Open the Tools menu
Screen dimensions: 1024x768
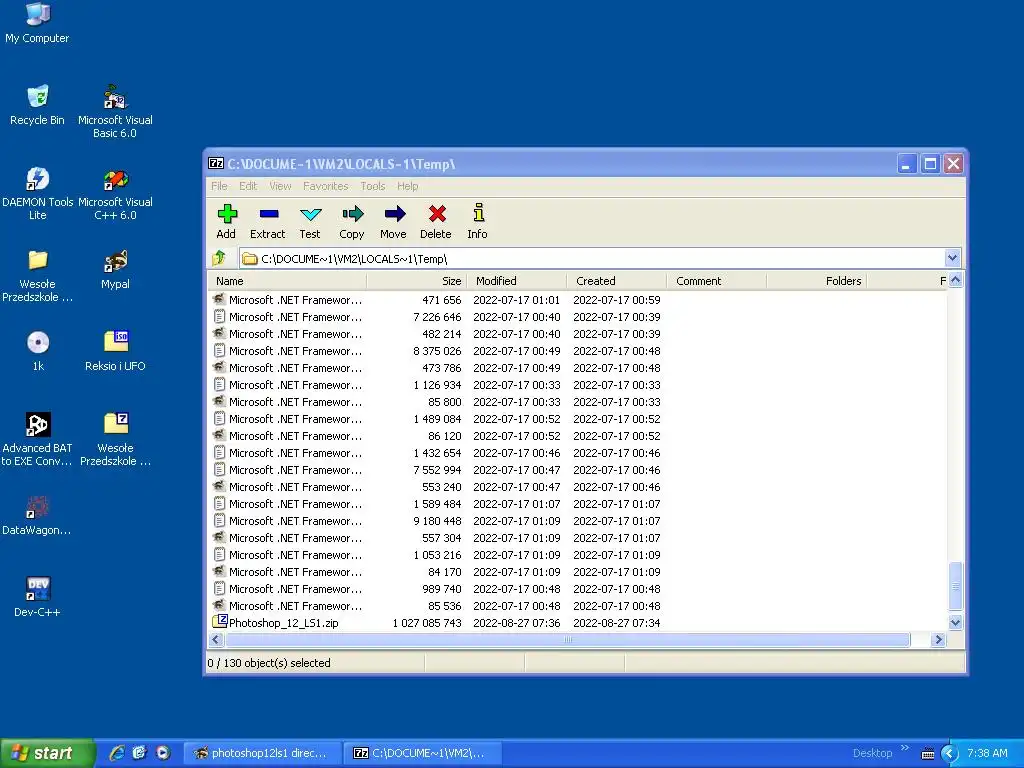click(373, 186)
